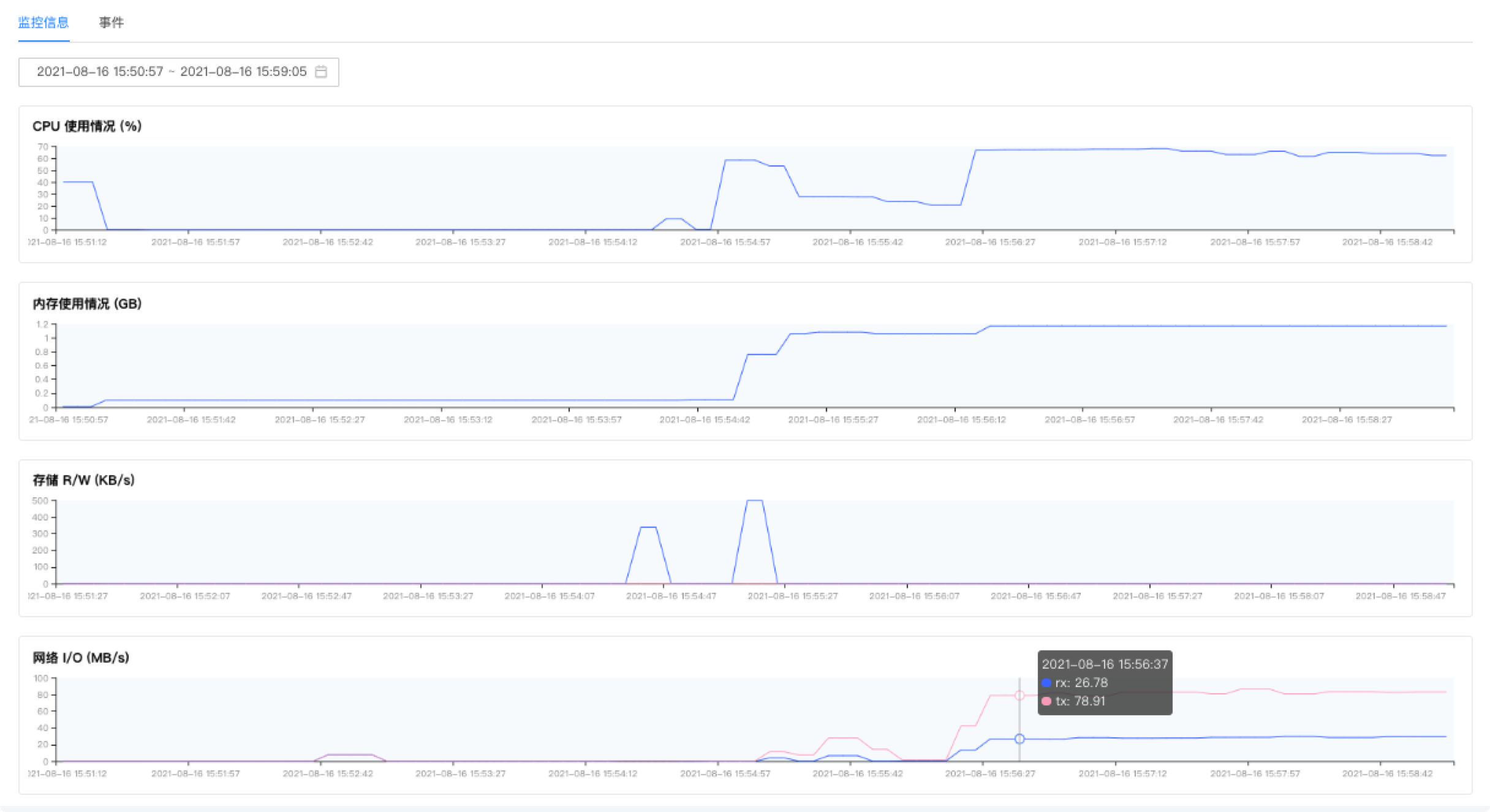The width and height of the screenshot is (1490, 812).
Task: Click the tooltip timestamp 2021-08-16 15:56:37
Action: click(x=1105, y=664)
